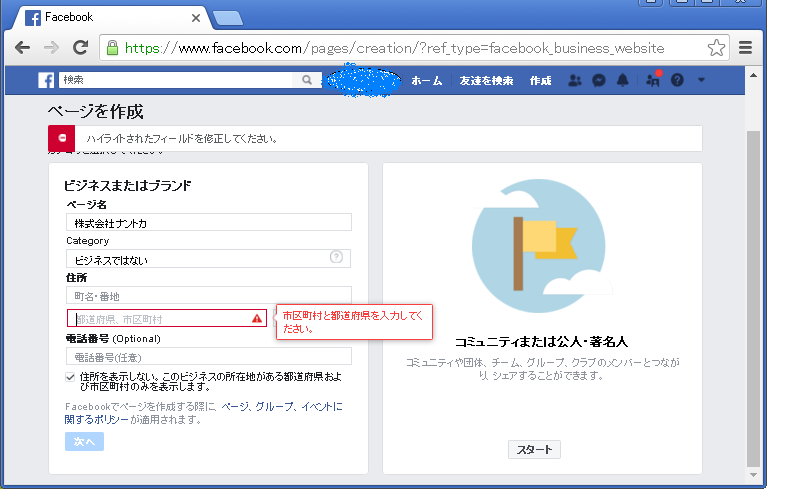Image resolution: width=800 pixels, height=500 pixels.
Task: Click the browser forward arrow
Action: (x=51, y=48)
